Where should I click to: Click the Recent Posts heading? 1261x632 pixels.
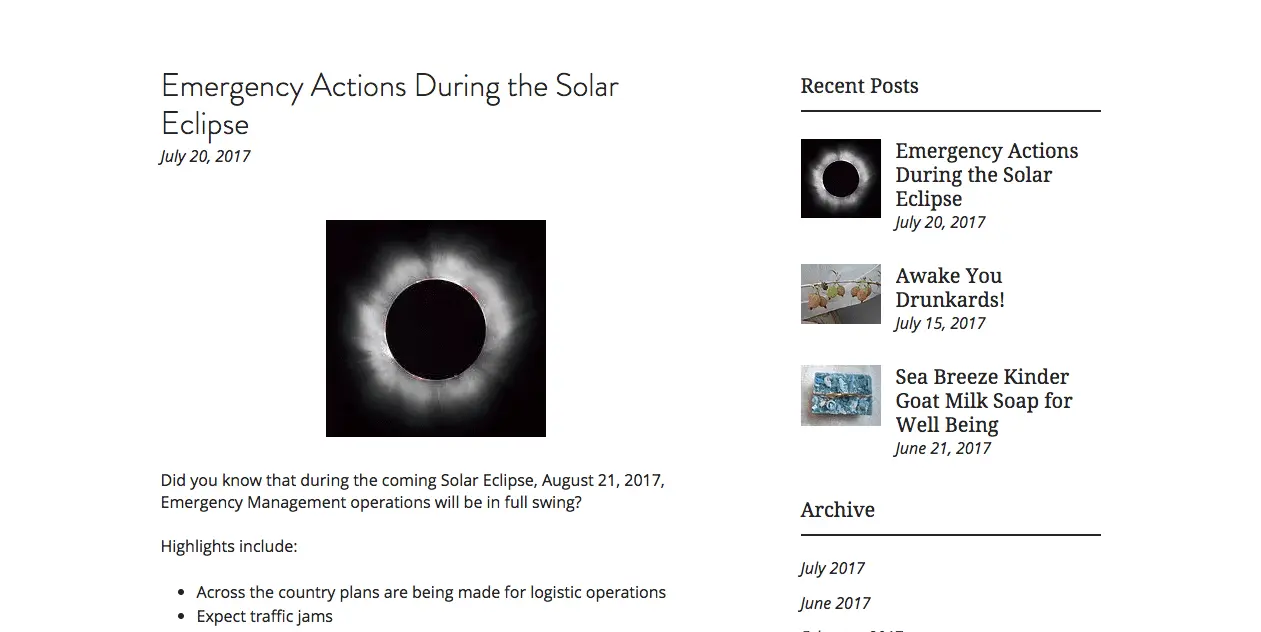click(x=859, y=86)
